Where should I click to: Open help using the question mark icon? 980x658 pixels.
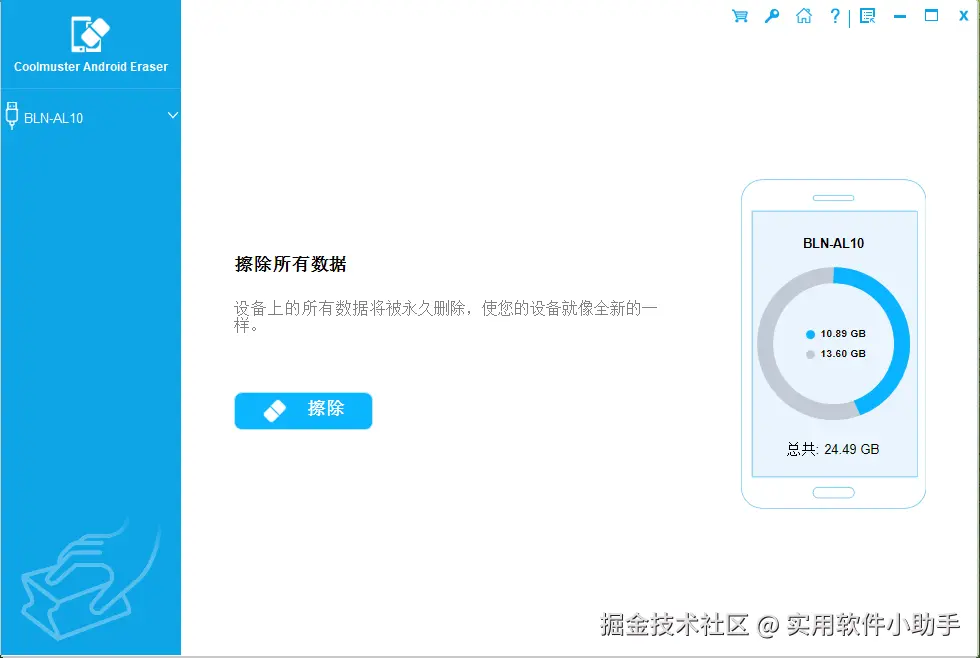(835, 16)
